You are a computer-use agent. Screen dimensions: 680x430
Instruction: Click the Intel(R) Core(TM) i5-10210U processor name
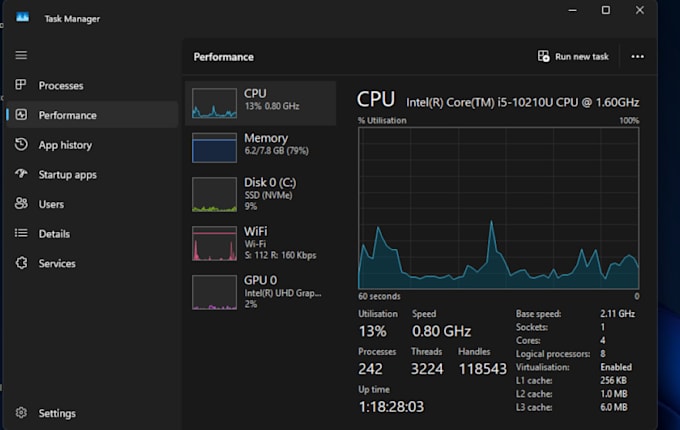pos(522,102)
